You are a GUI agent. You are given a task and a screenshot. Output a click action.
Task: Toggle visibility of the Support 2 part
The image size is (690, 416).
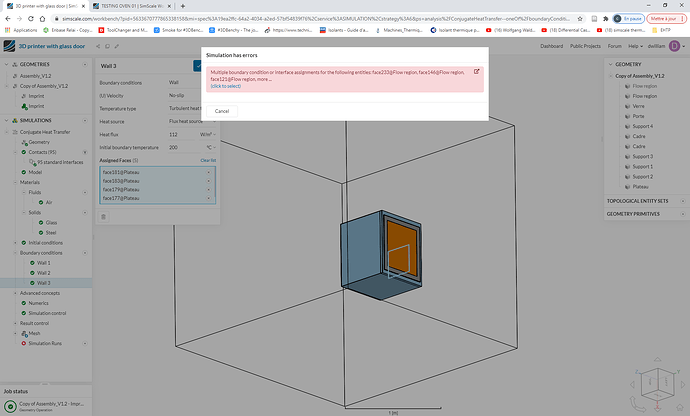[x=628, y=177]
